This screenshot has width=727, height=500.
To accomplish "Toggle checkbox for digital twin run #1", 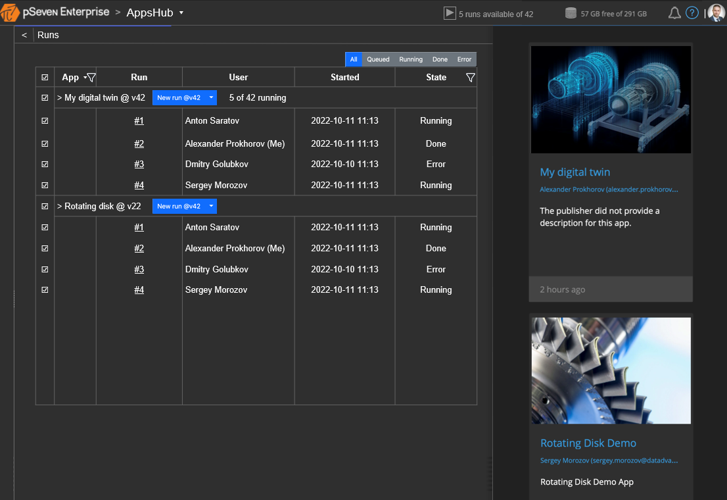I will [x=45, y=121].
